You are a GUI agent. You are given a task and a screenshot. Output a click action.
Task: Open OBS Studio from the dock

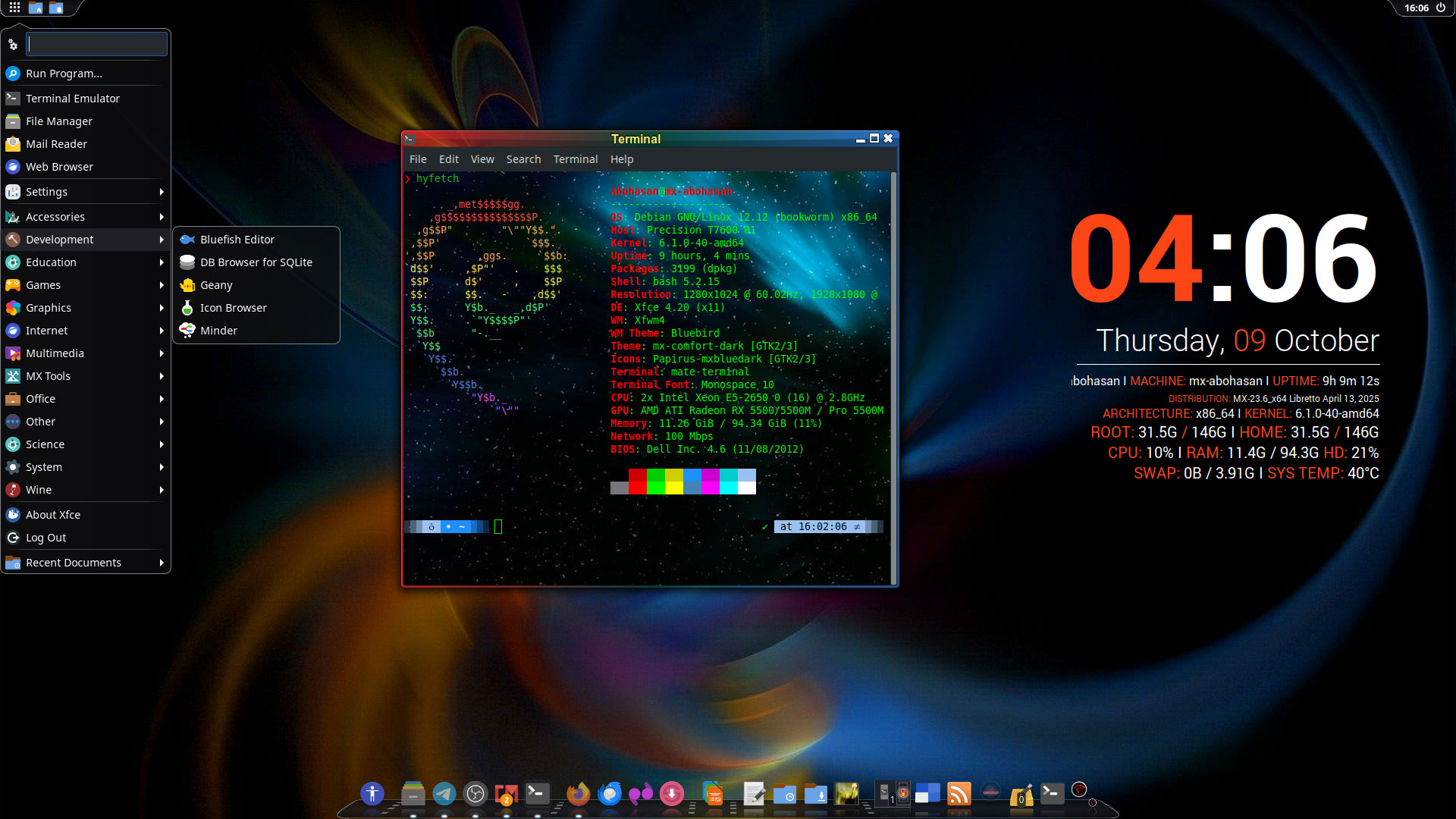click(475, 794)
